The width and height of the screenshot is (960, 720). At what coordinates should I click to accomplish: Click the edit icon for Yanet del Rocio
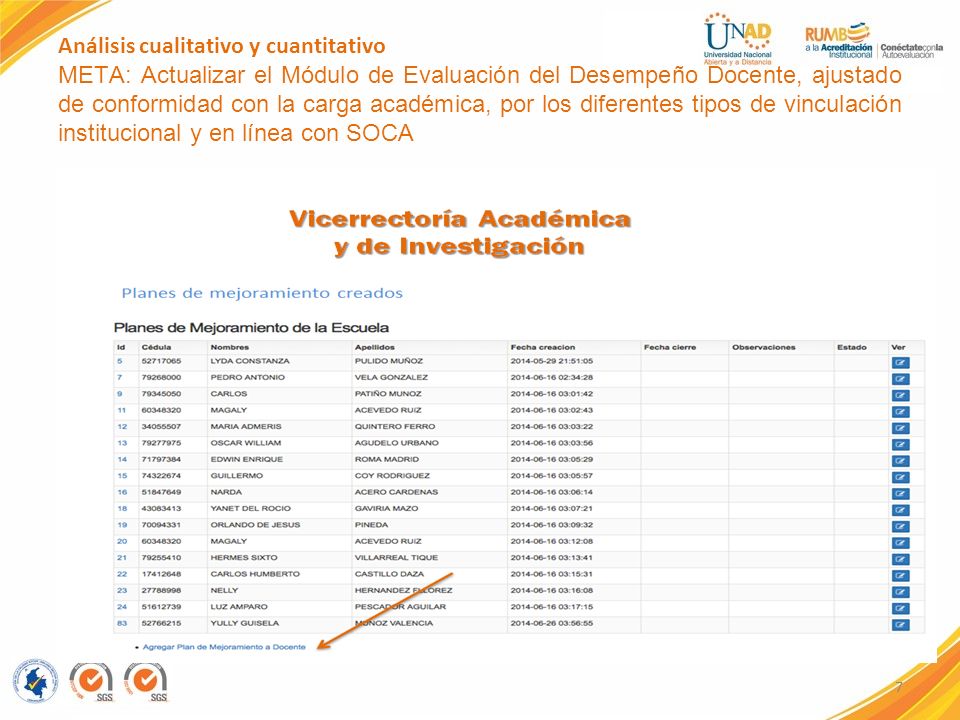click(900, 510)
